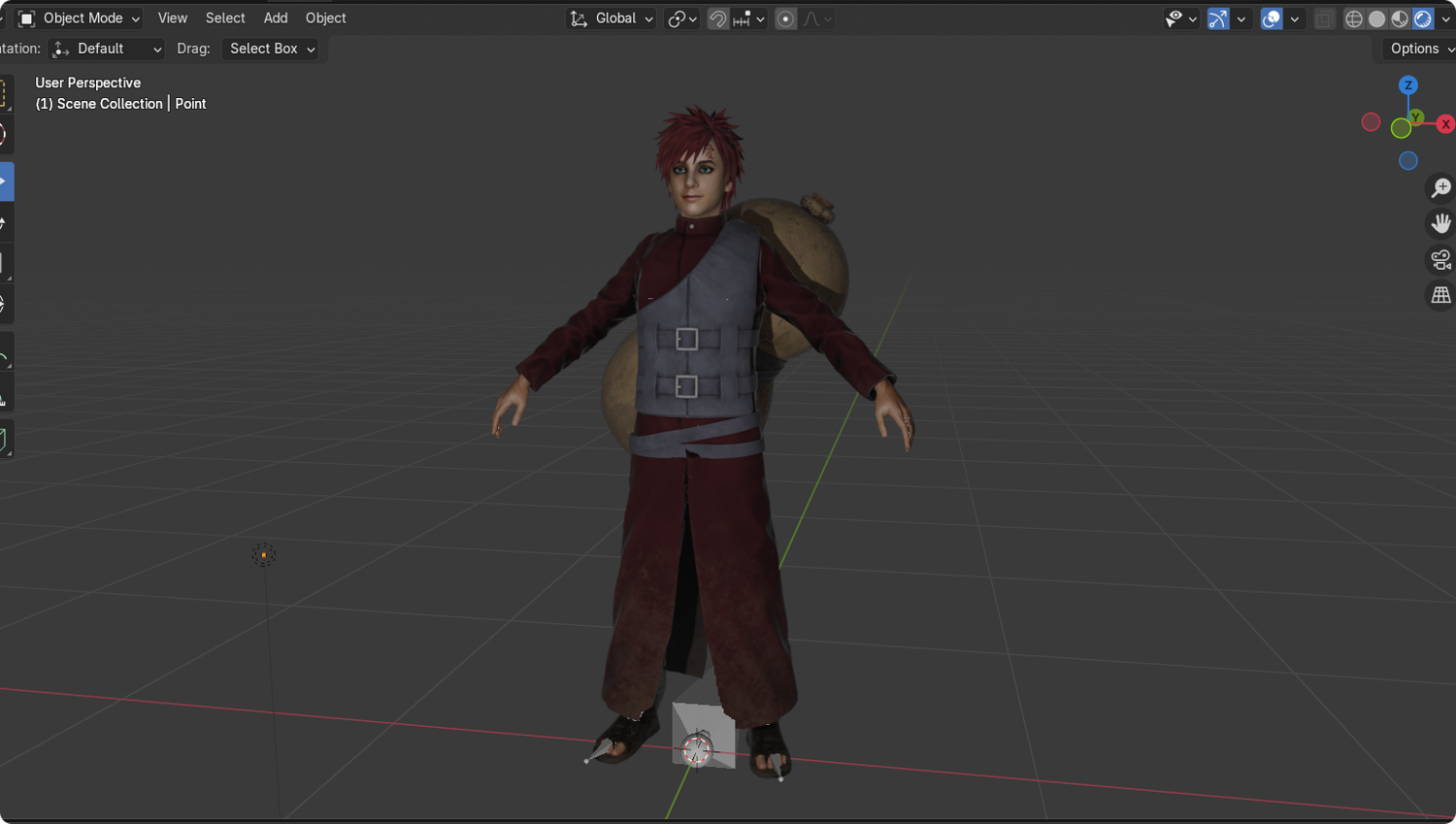Click the green Y axis label on the gizmo

(1416, 117)
